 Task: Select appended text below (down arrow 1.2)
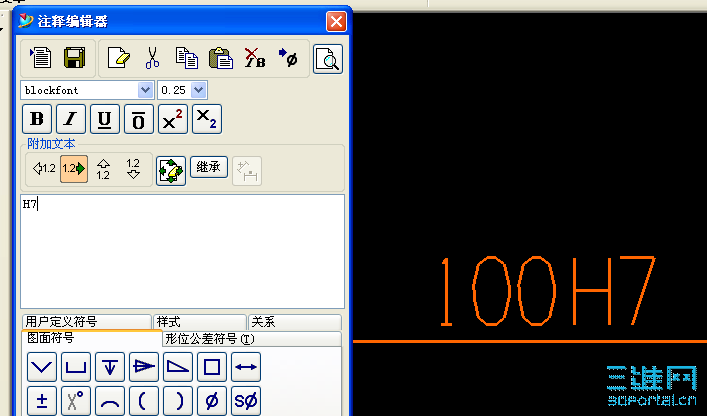point(133,169)
